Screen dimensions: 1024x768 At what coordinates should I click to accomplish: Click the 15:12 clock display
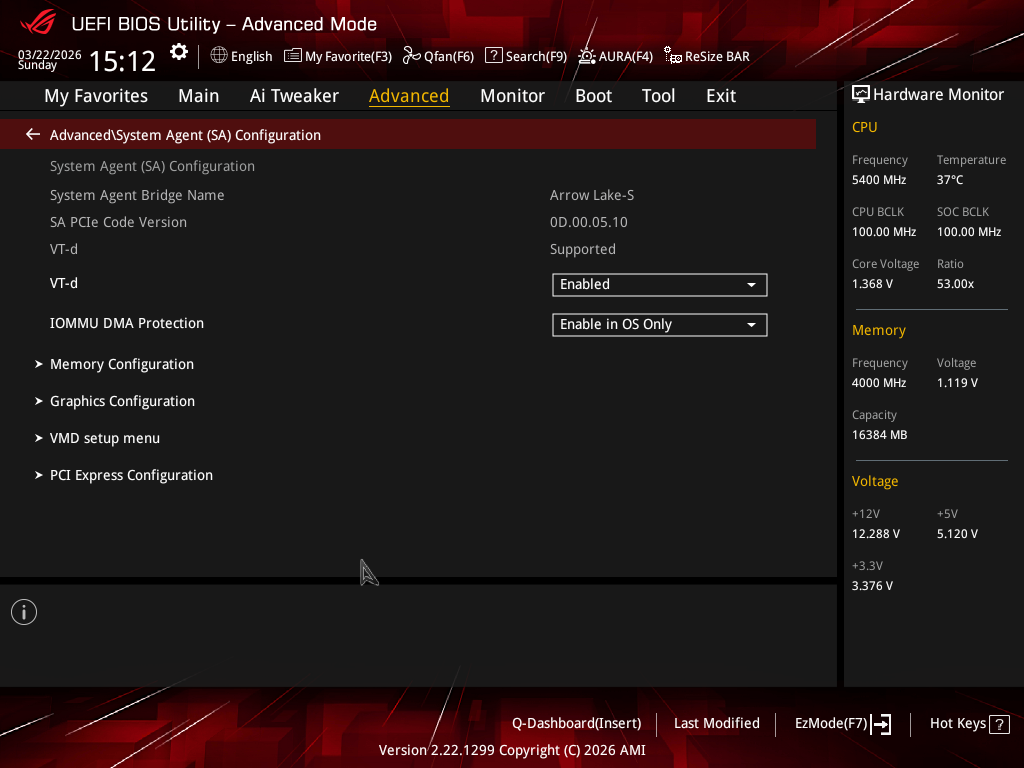(x=122, y=61)
